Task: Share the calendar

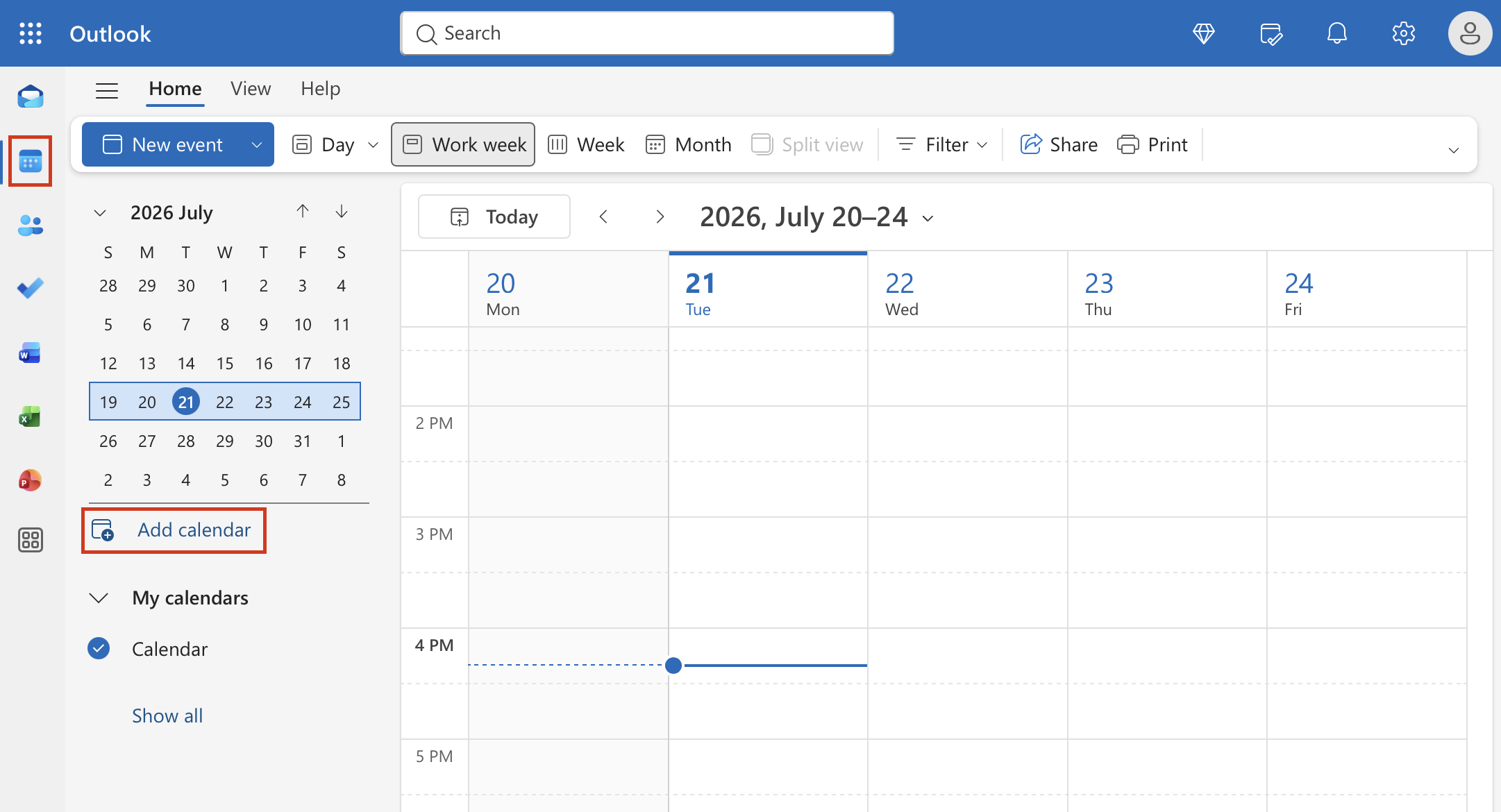Action: coord(1058,144)
